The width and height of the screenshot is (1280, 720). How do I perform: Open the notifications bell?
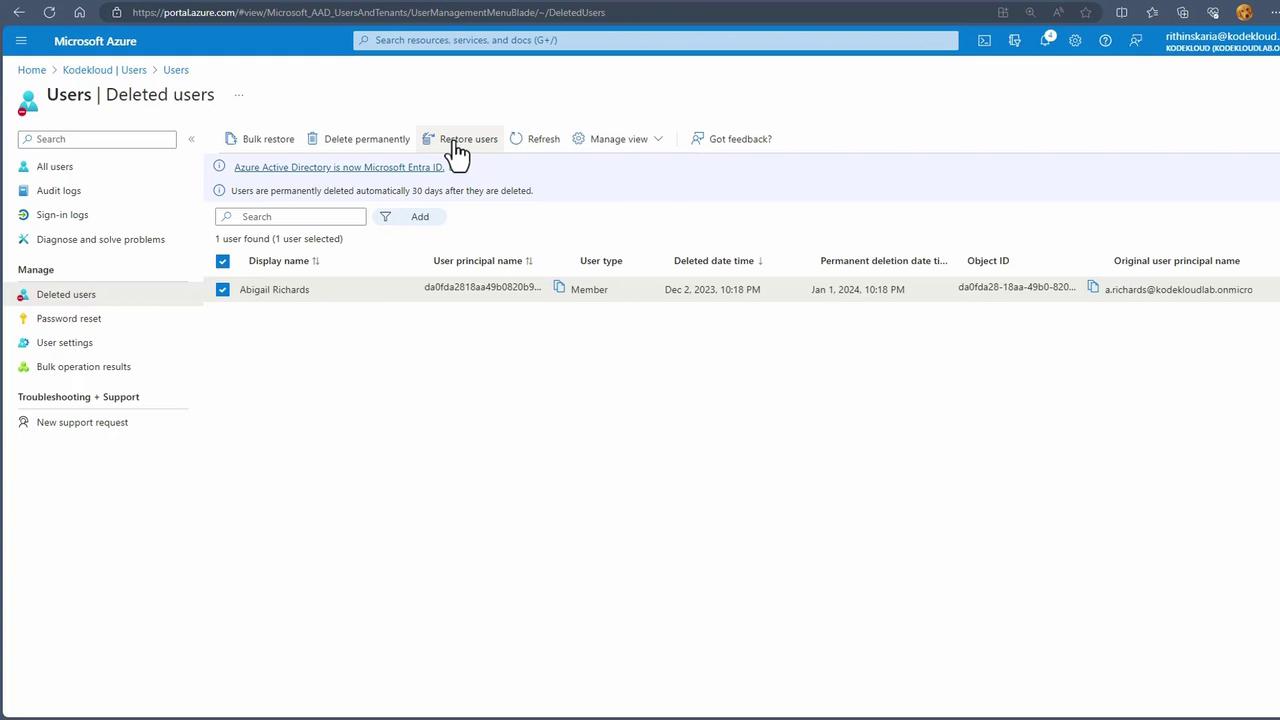pos(1045,41)
